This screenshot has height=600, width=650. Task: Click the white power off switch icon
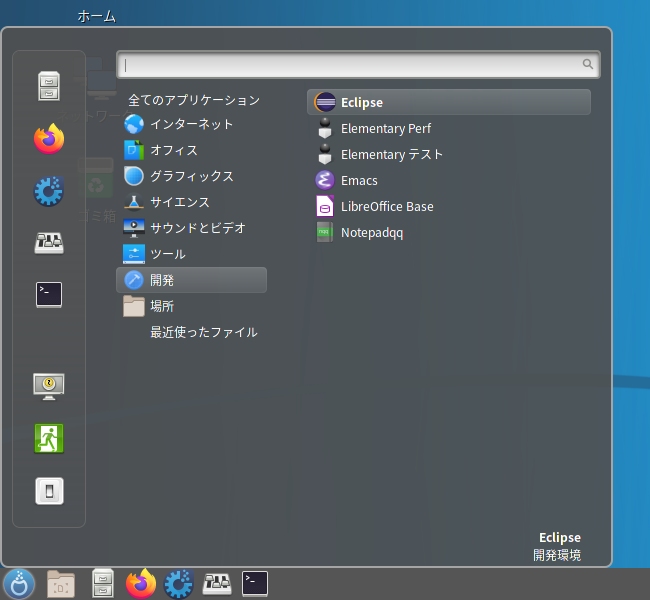(49, 491)
